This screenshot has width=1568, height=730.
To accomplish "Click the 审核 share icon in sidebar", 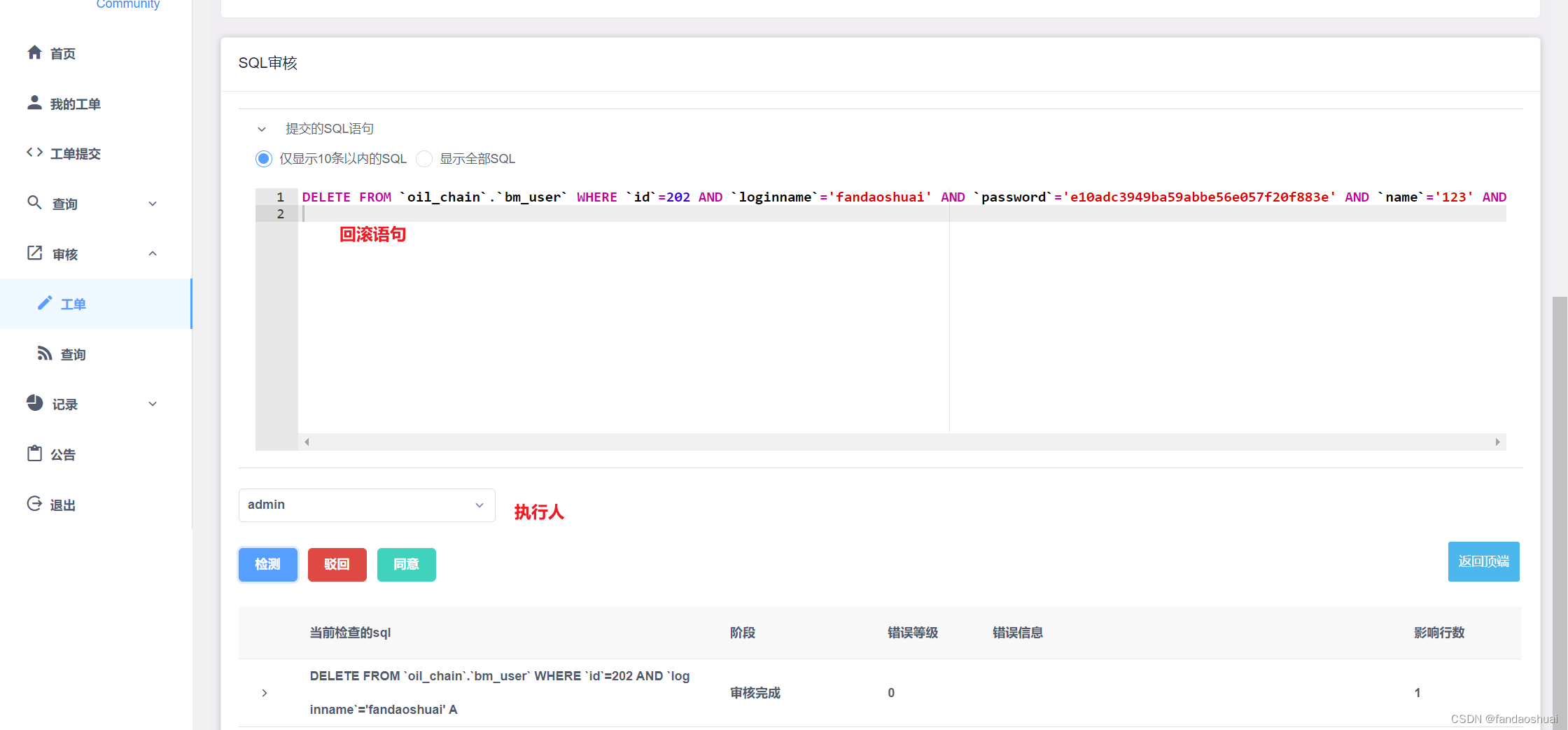I will tap(35, 253).
